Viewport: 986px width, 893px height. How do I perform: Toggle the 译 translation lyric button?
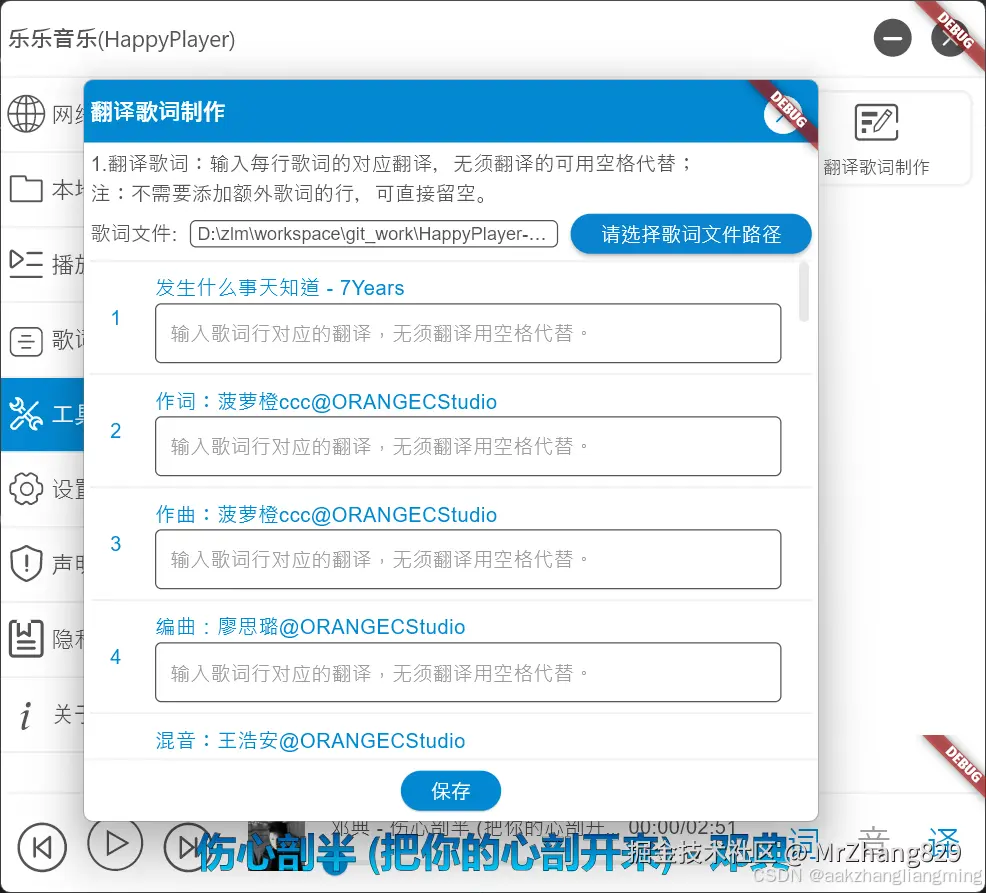943,843
